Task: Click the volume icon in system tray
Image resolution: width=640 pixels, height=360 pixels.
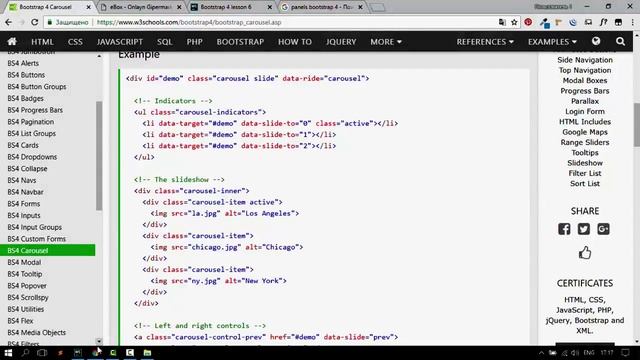Action: pyautogui.click(x=575, y=353)
